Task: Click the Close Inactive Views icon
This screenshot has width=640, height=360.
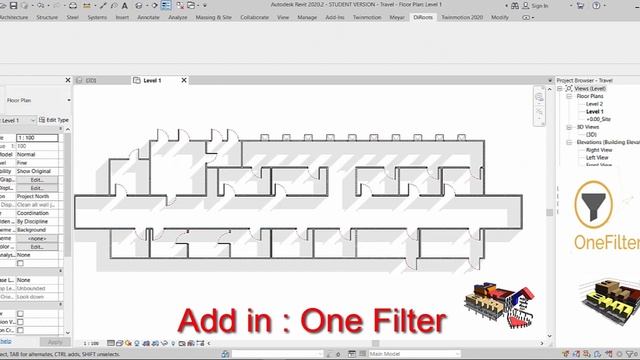Action: point(180,6)
